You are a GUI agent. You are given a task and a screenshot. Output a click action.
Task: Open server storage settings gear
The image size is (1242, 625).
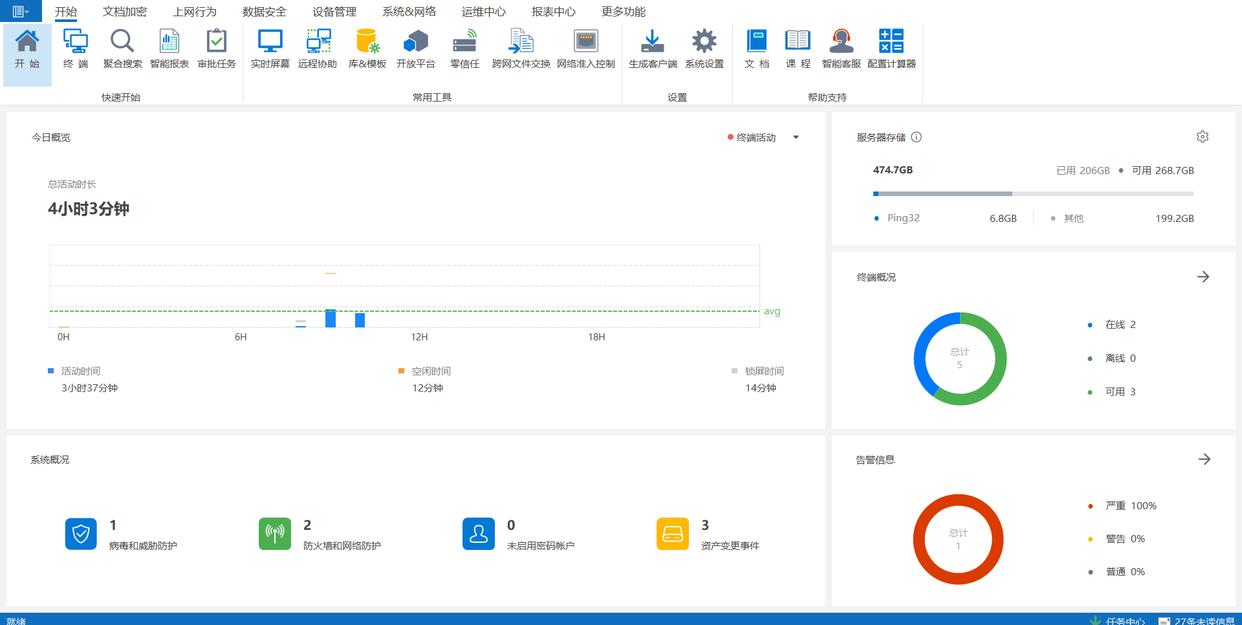tap(1202, 137)
